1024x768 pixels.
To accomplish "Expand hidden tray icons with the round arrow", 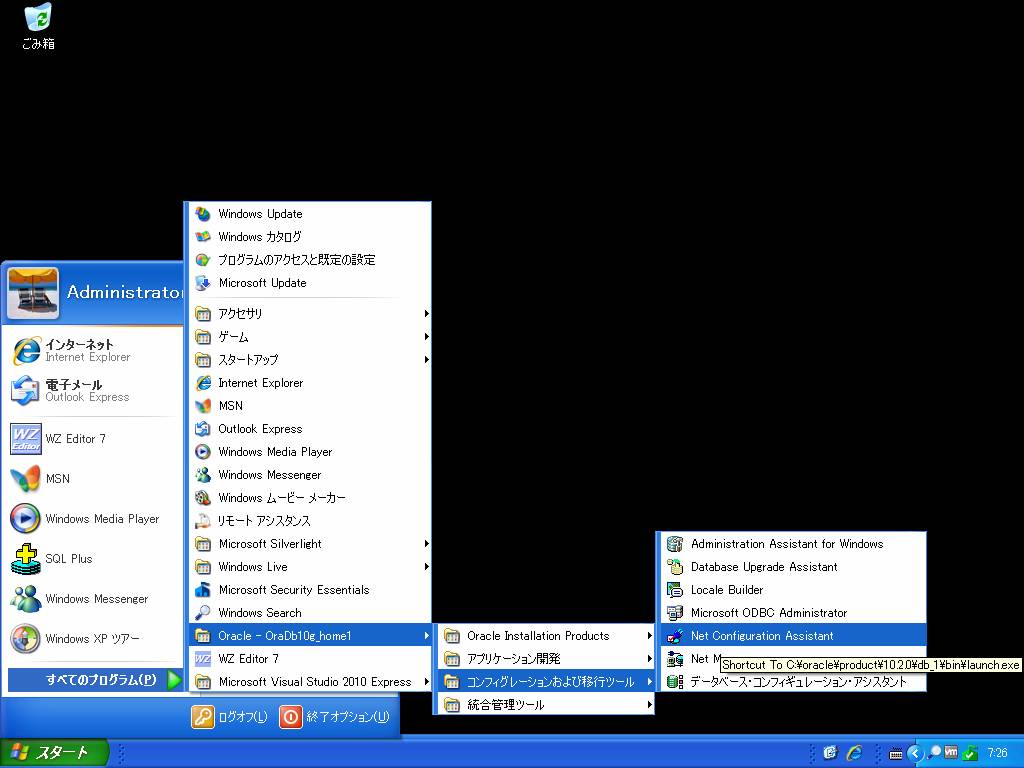I will coord(915,754).
